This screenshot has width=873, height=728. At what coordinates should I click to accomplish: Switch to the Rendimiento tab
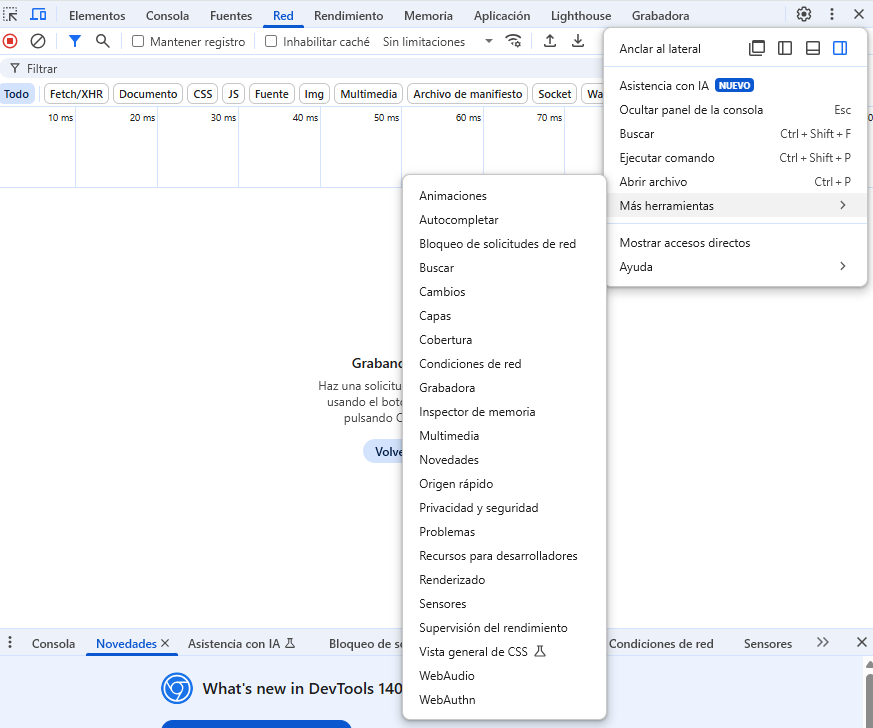pos(348,16)
